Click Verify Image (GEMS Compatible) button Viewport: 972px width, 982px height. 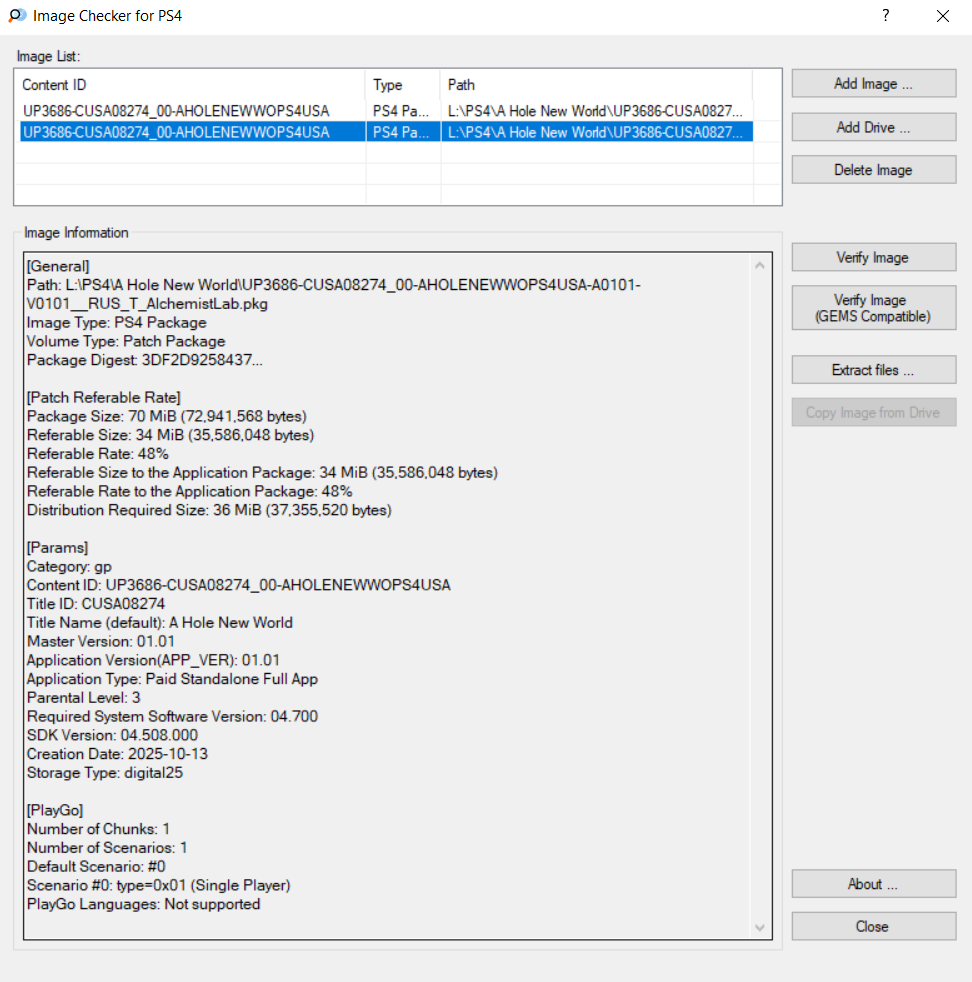(x=873, y=308)
